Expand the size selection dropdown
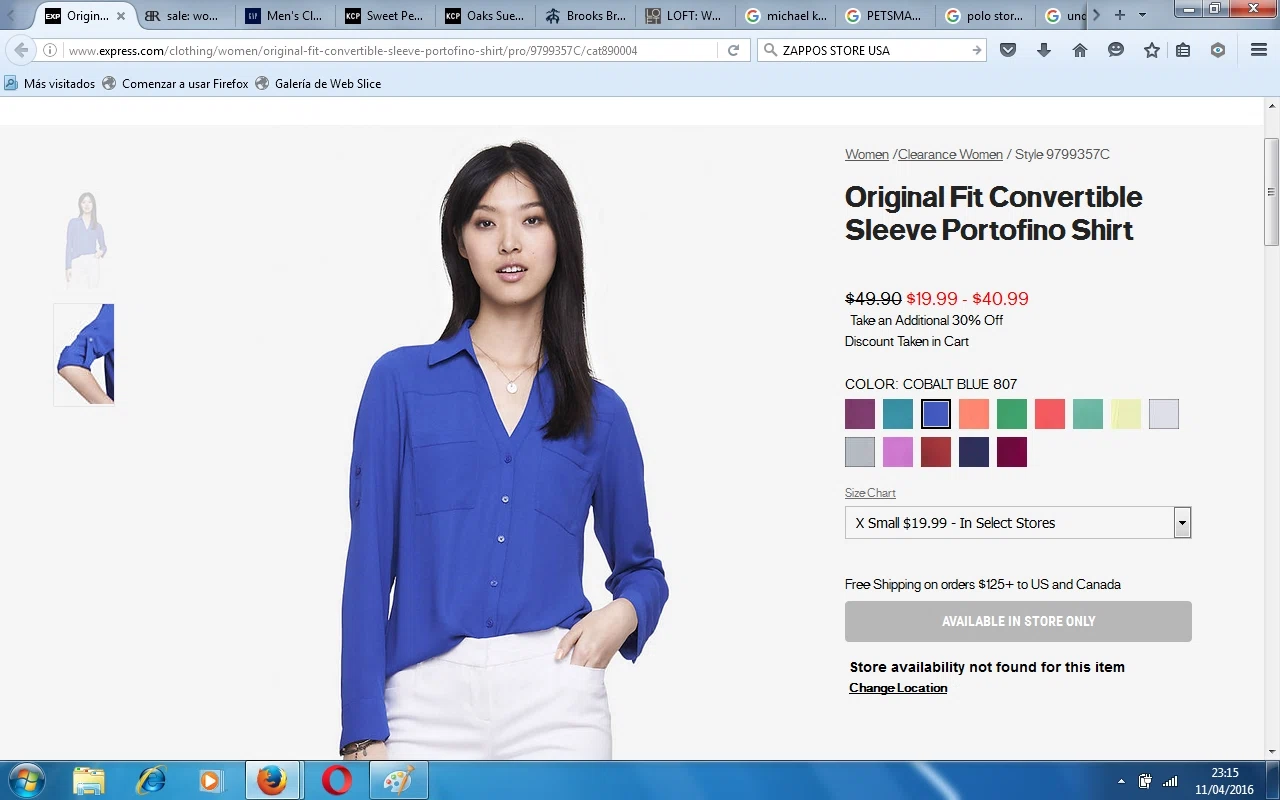 [1182, 522]
